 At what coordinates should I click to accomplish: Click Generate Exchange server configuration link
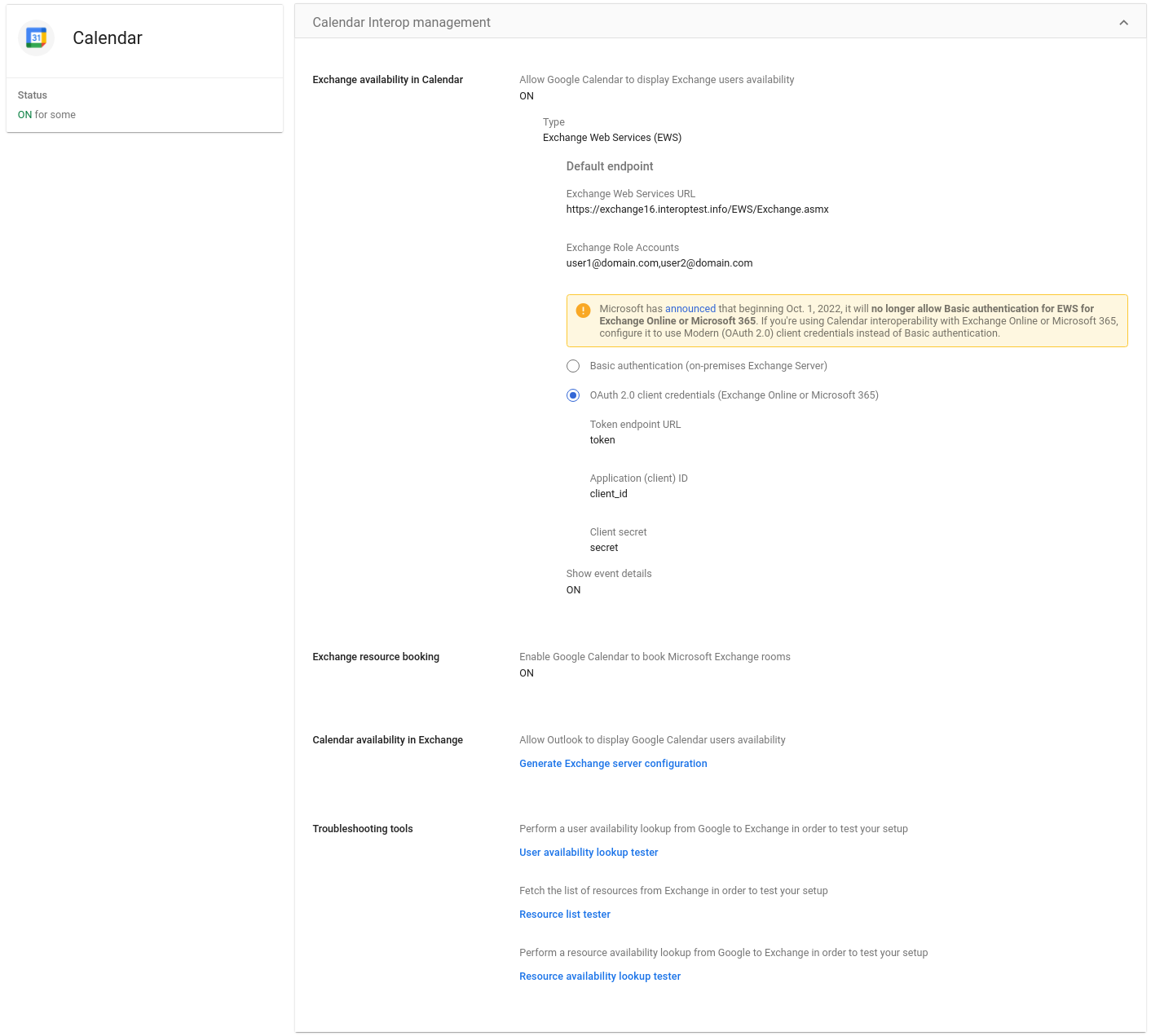(x=613, y=764)
